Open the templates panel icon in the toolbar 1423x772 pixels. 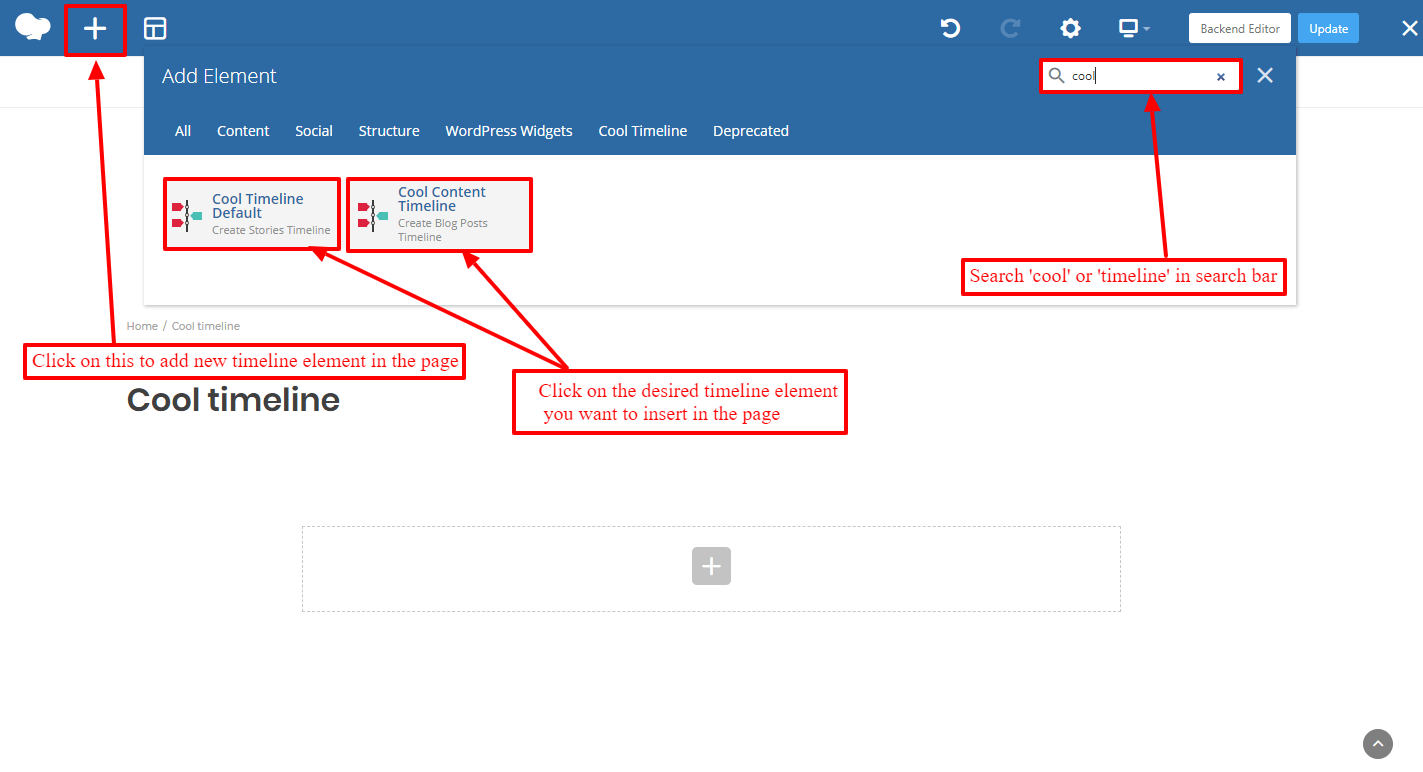pos(155,28)
